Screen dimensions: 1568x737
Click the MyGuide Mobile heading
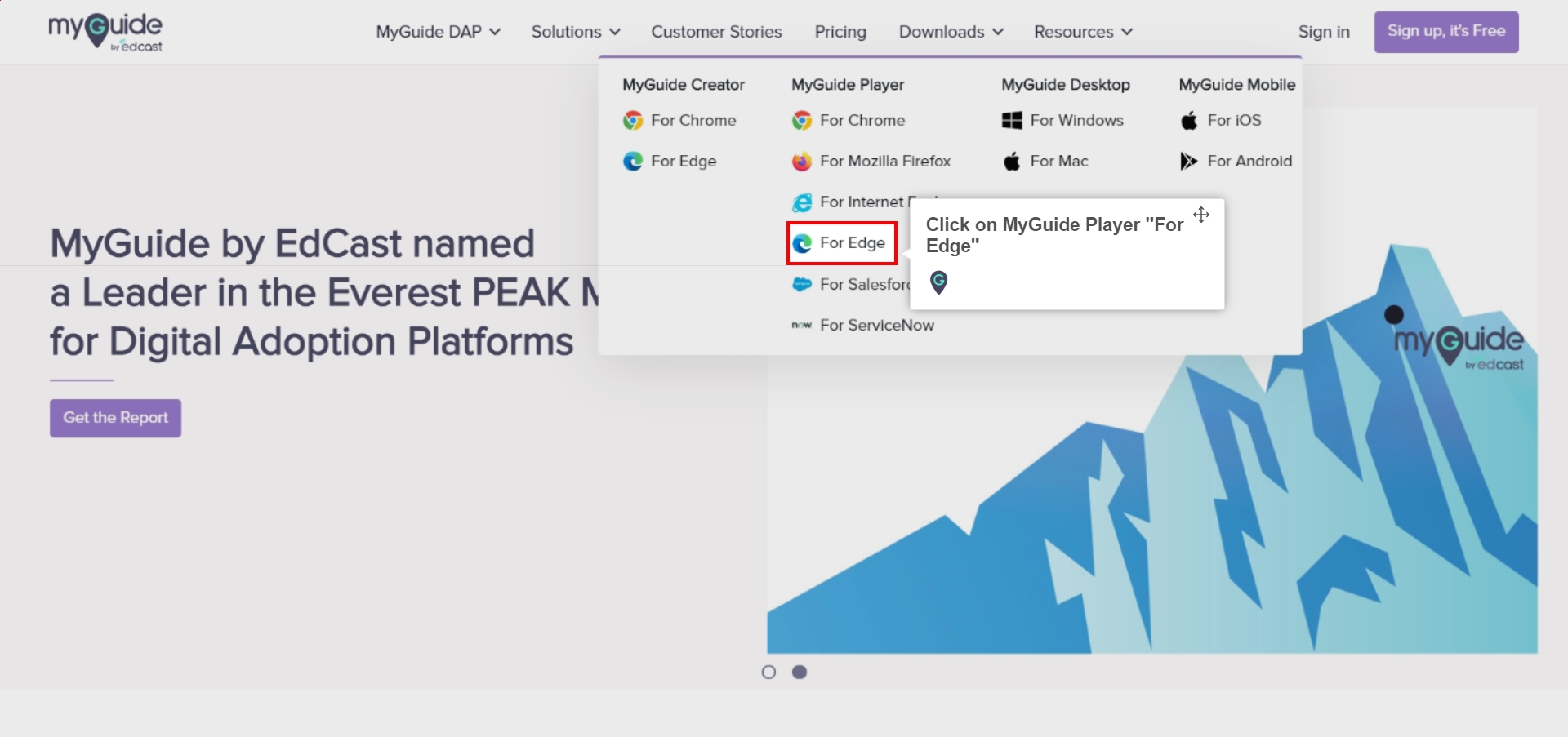tap(1237, 85)
